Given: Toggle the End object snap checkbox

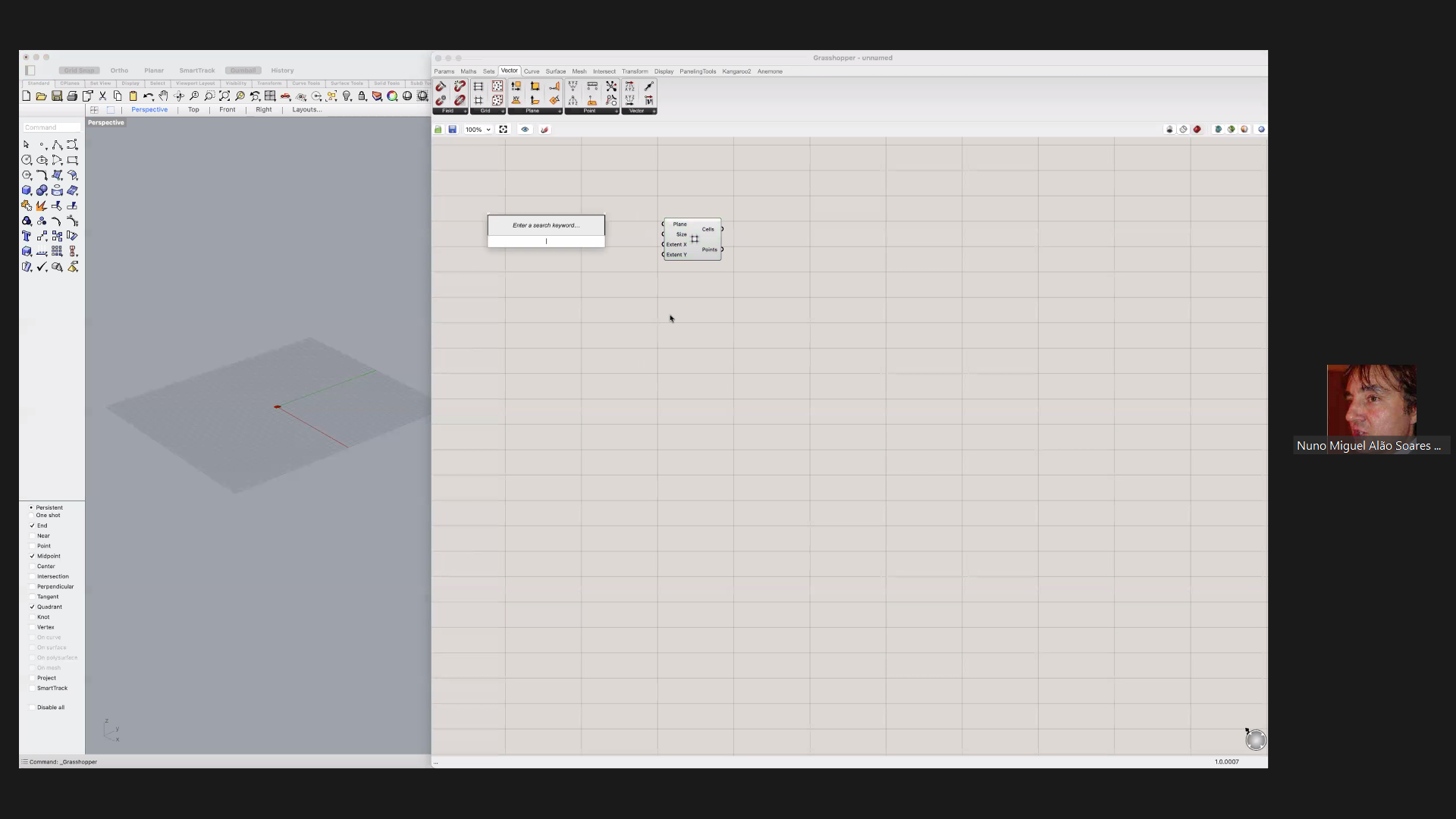Looking at the screenshot, I should pyautogui.click(x=32, y=526).
